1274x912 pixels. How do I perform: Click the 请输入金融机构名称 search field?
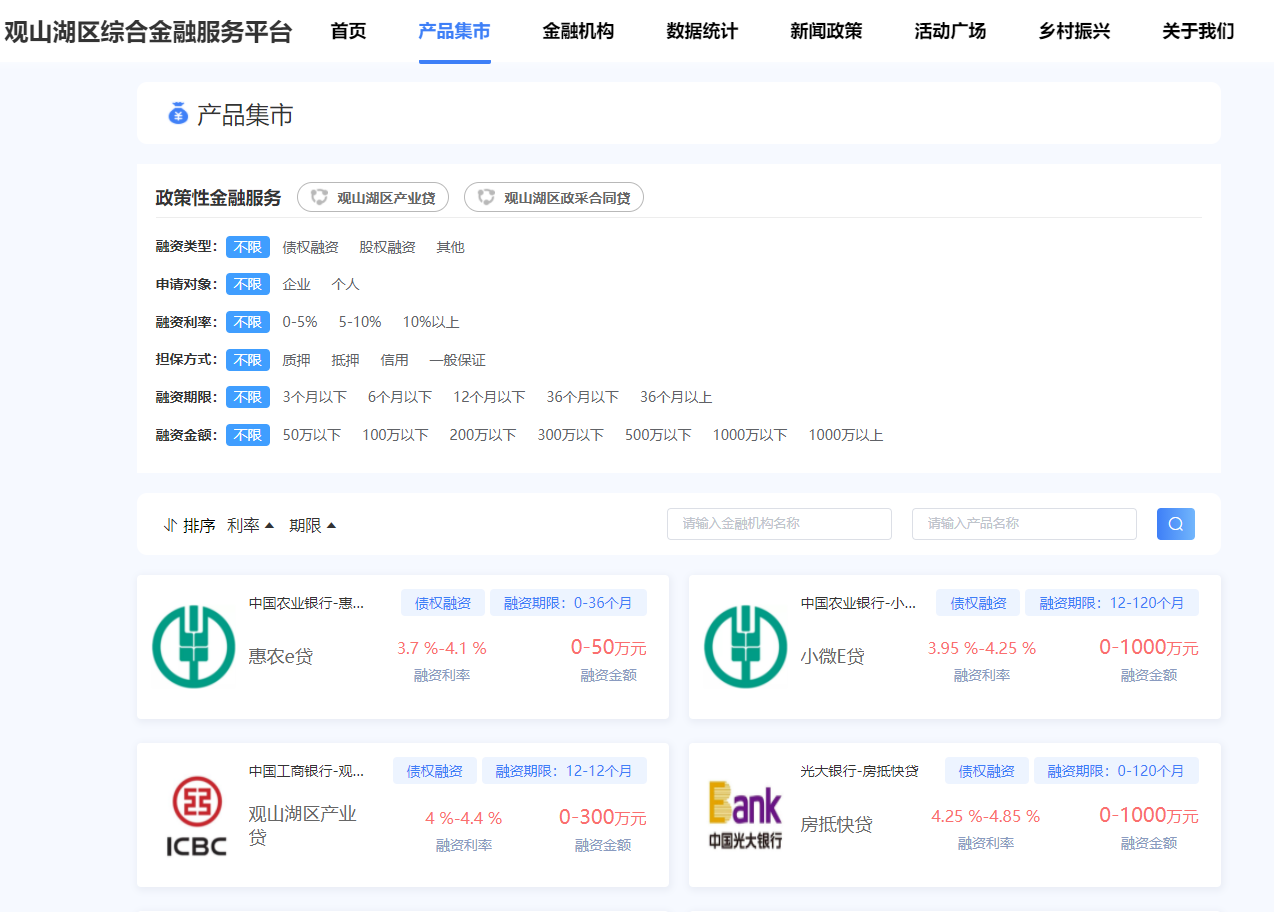pyautogui.click(x=779, y=524)
